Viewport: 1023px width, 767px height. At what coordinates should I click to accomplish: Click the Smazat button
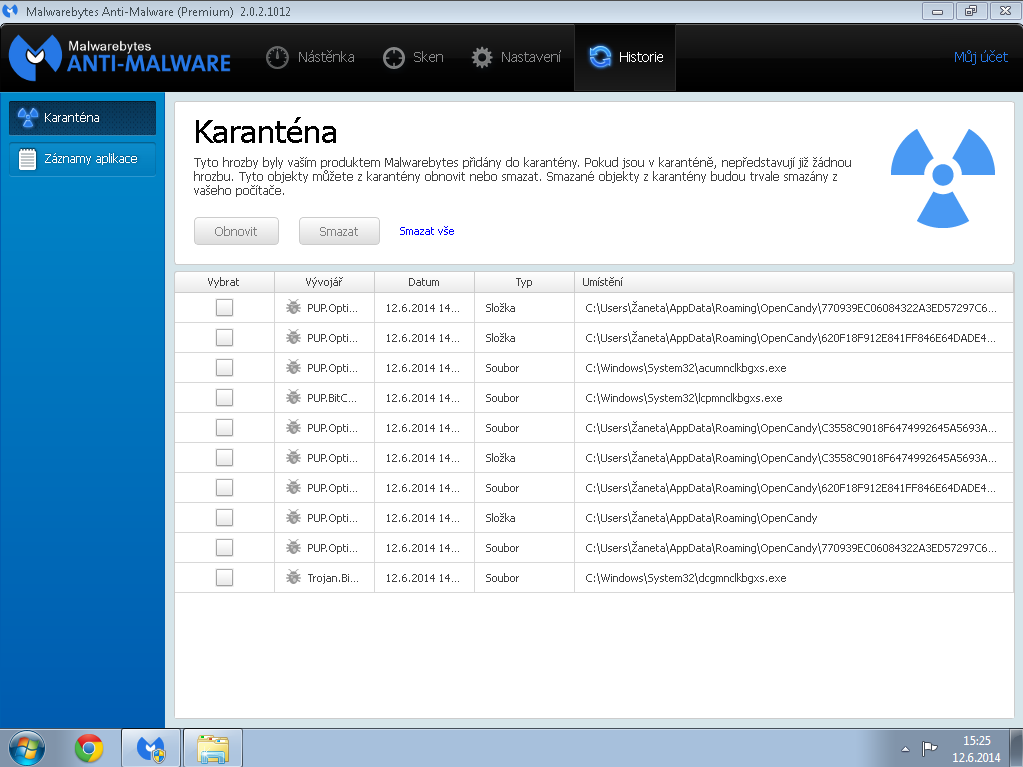tap(339, 231)
